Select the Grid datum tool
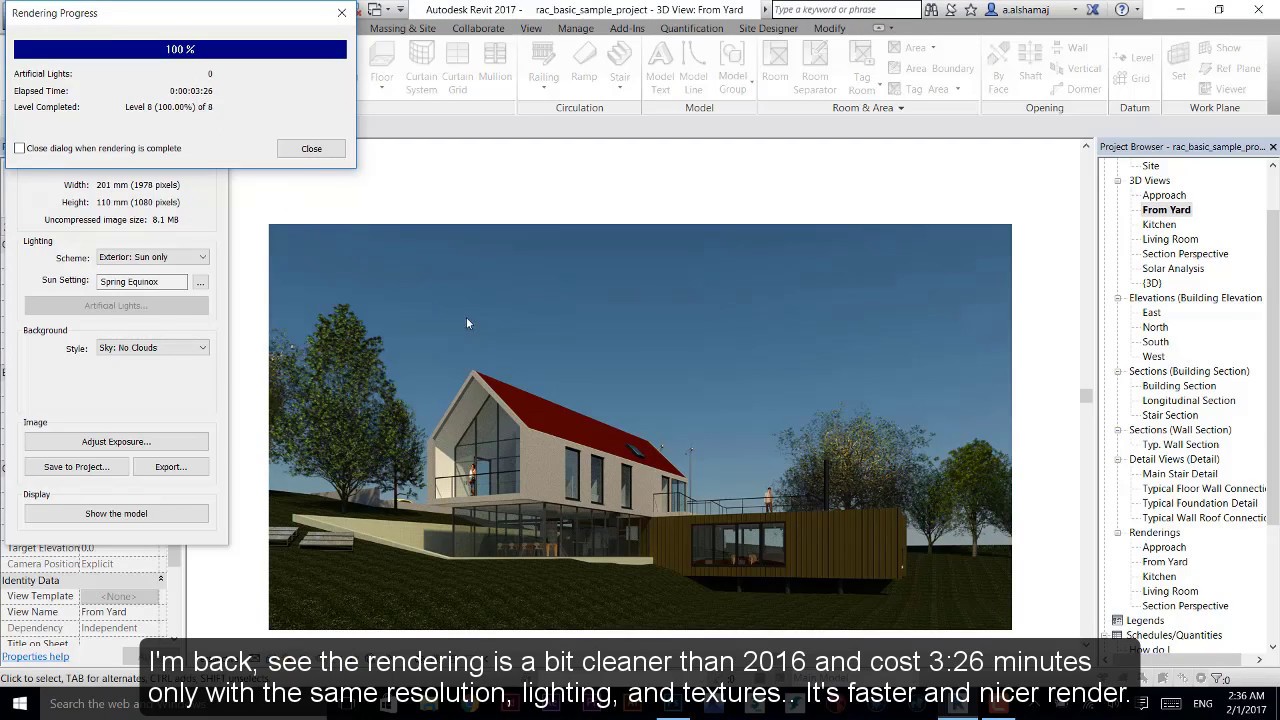Viewport: 1280px width, 720px height. coord(1131,78)
